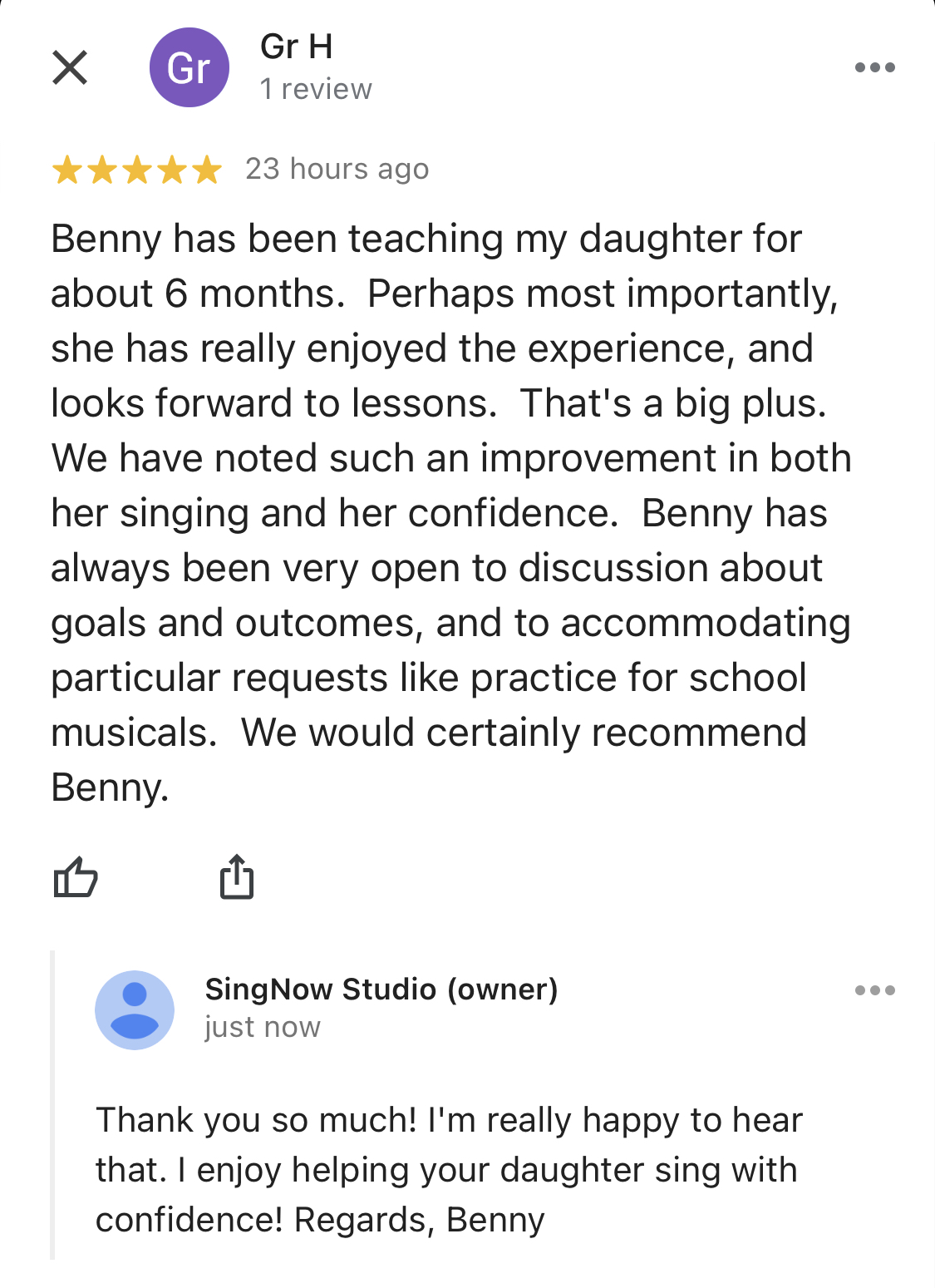Open more options for the owner reply
Viewport: 935px width, 1288px height.
tap(874, 990)
